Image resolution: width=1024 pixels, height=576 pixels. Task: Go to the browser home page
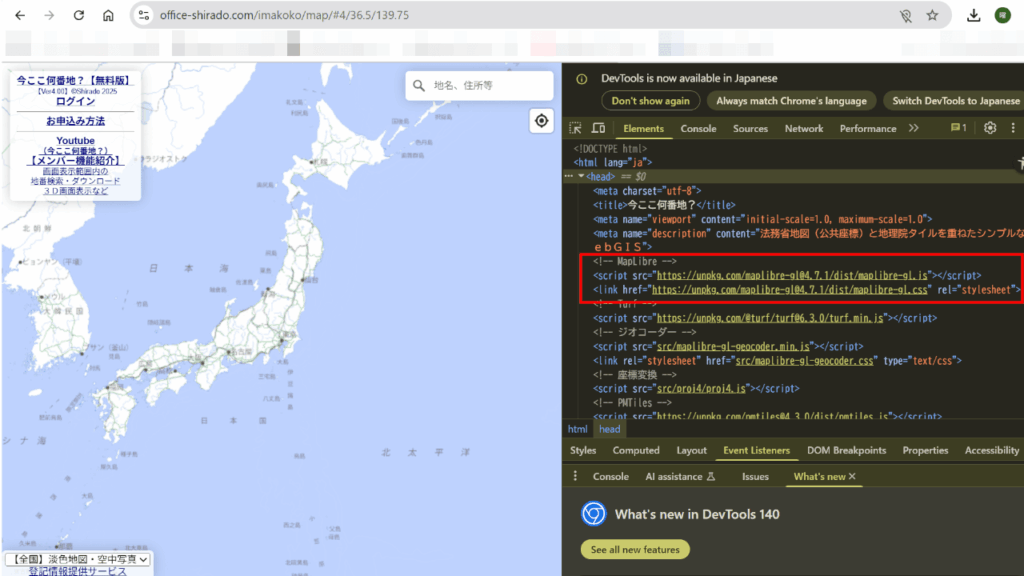click(108, 16)
